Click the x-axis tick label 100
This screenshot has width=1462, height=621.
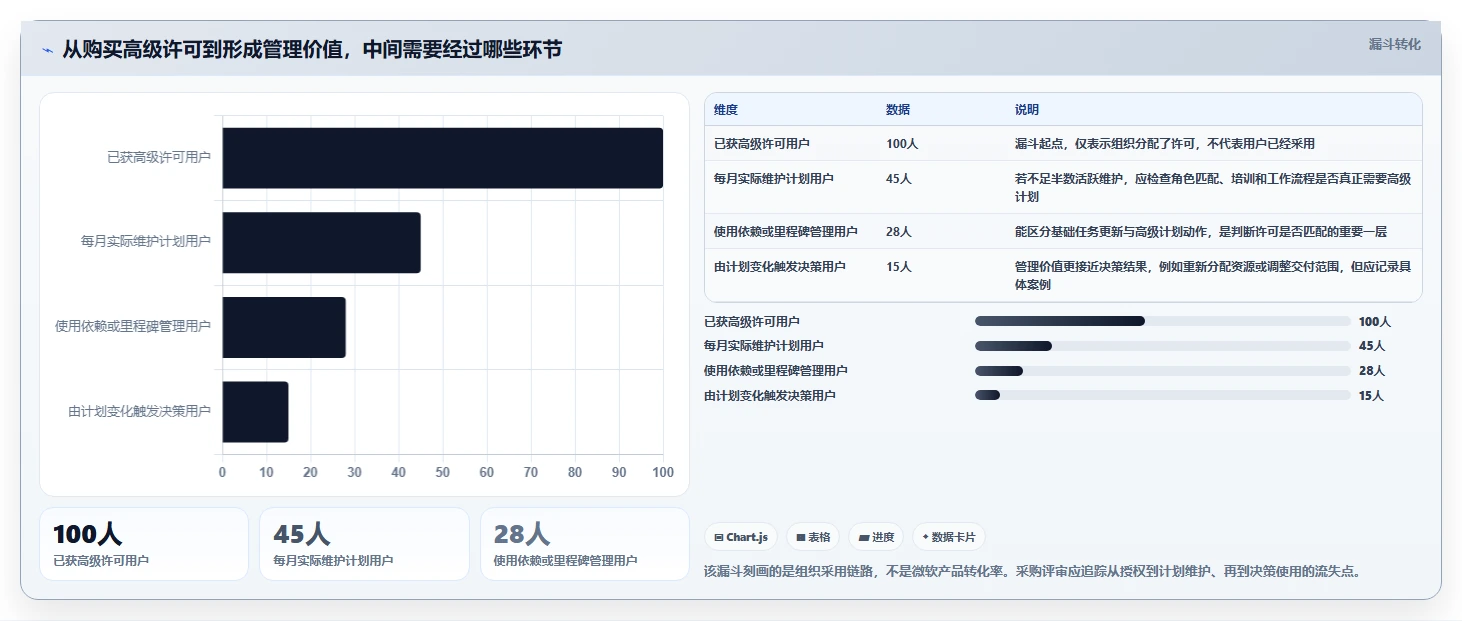662,473
